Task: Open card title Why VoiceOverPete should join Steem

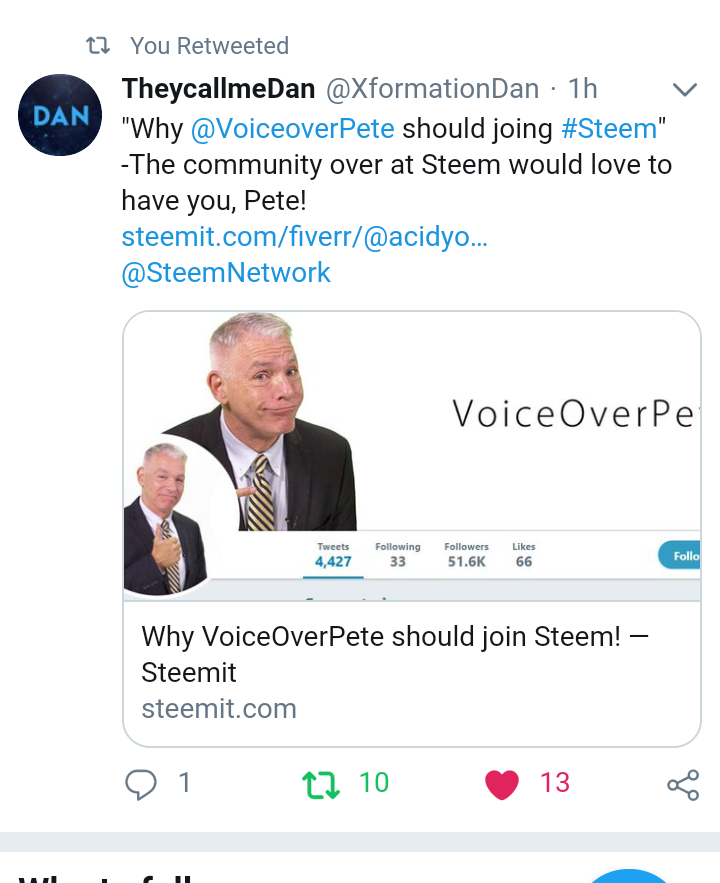Action: tap(395, 654)
